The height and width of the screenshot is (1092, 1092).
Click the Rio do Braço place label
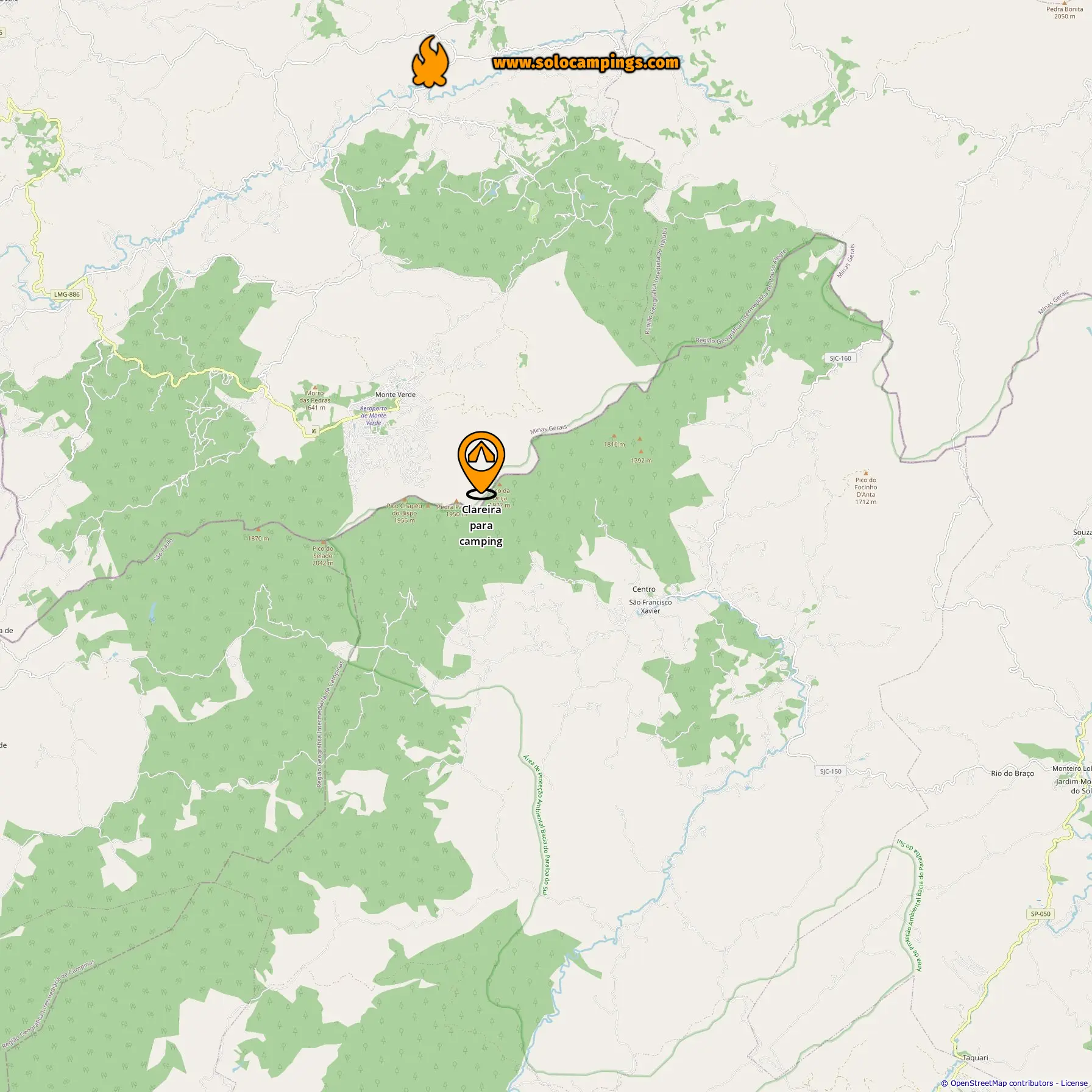pyautogui.click(x=1013, y=773)
